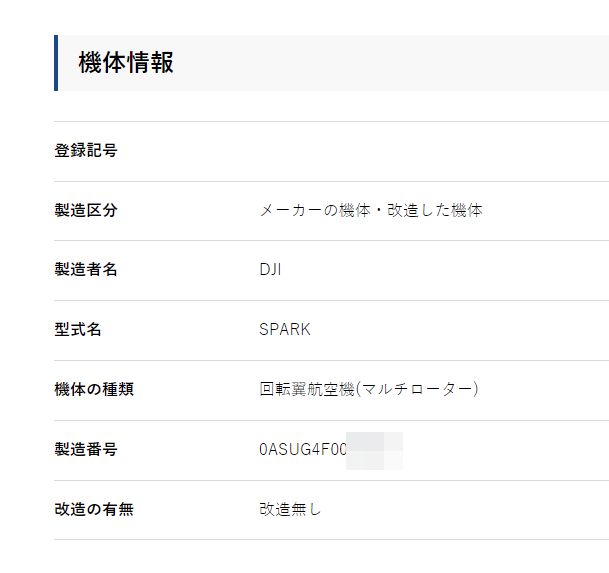Click the divider line below the 改造の有無 row
Viewport: 609px width, 573px height.
330,540
